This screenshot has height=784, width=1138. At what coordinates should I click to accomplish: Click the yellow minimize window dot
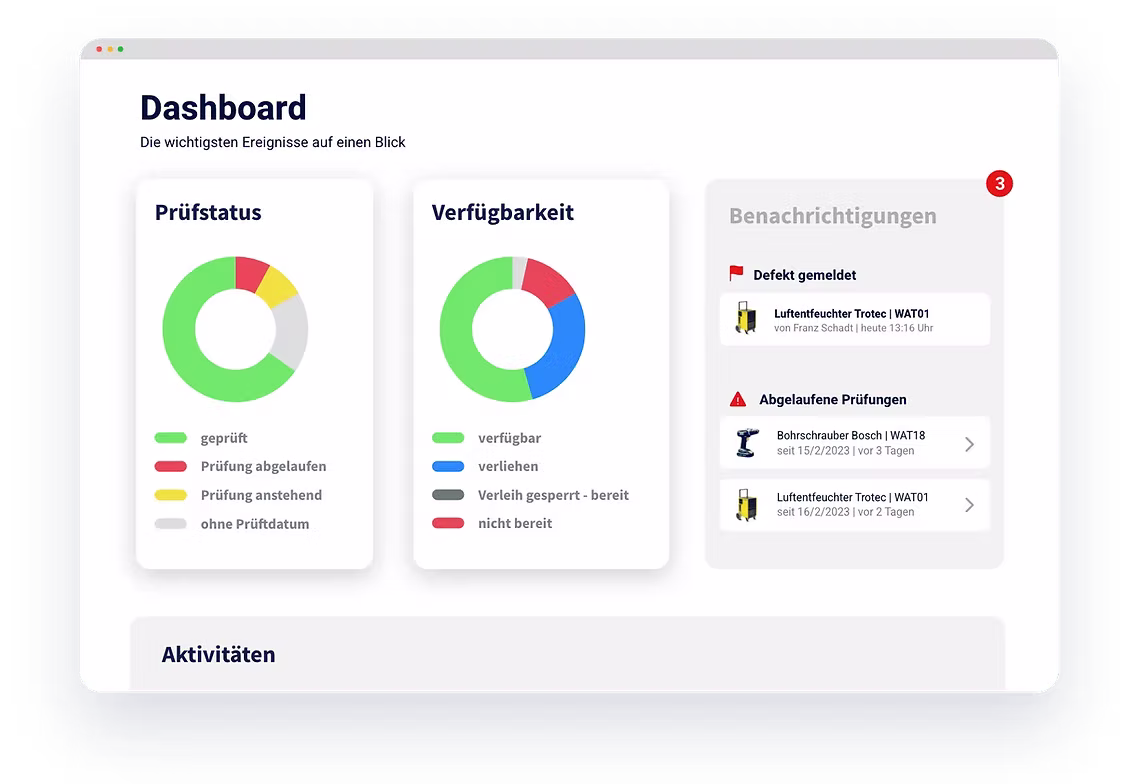click(x=110, y=49)
